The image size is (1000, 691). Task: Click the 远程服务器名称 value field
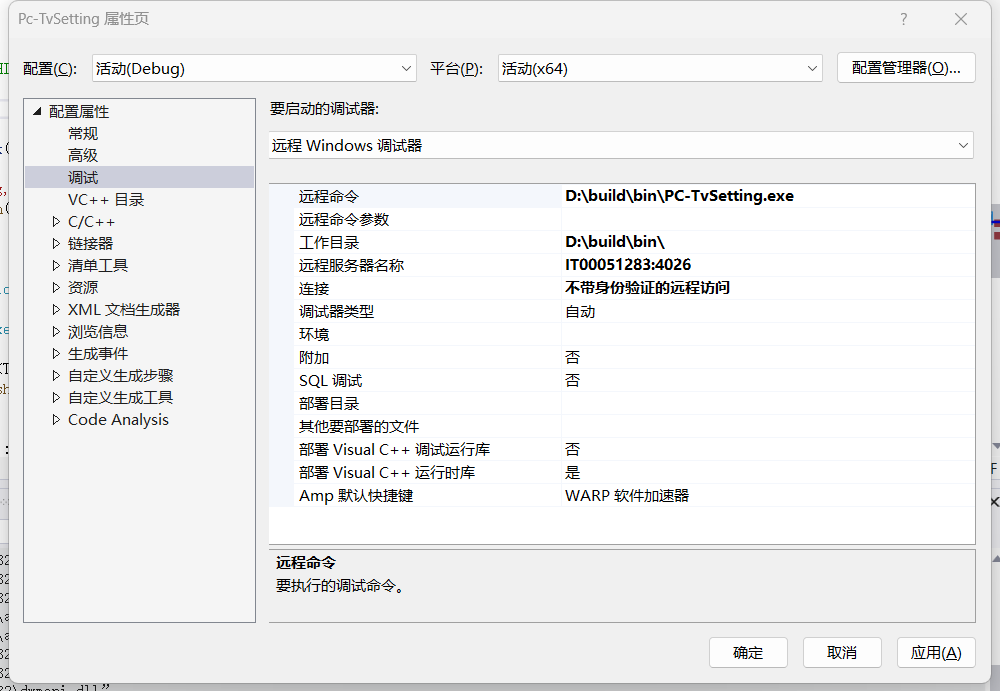(x=766, y=265)
